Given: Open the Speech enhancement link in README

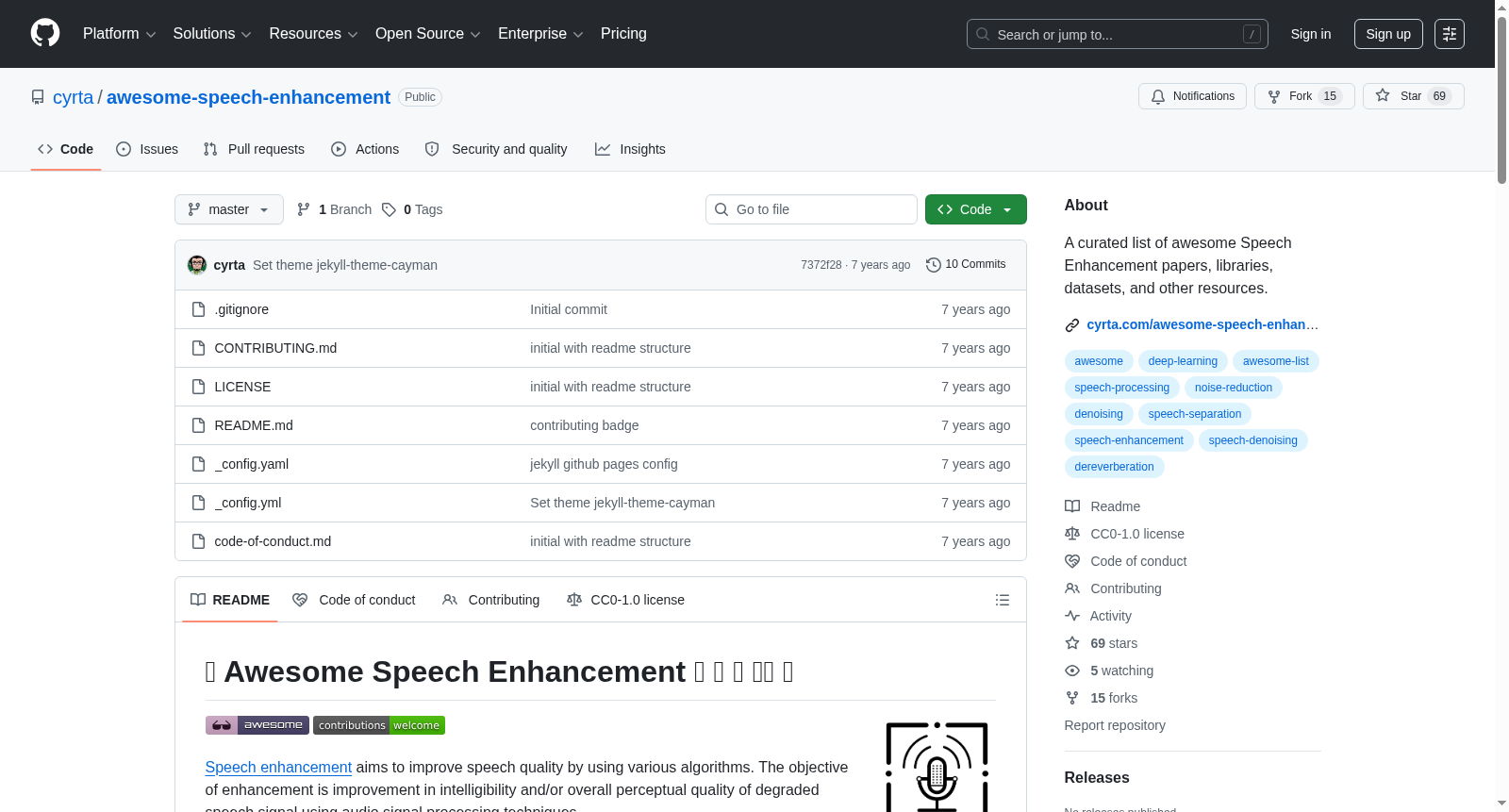Looking at the screenshot, I should pos(278,768).
